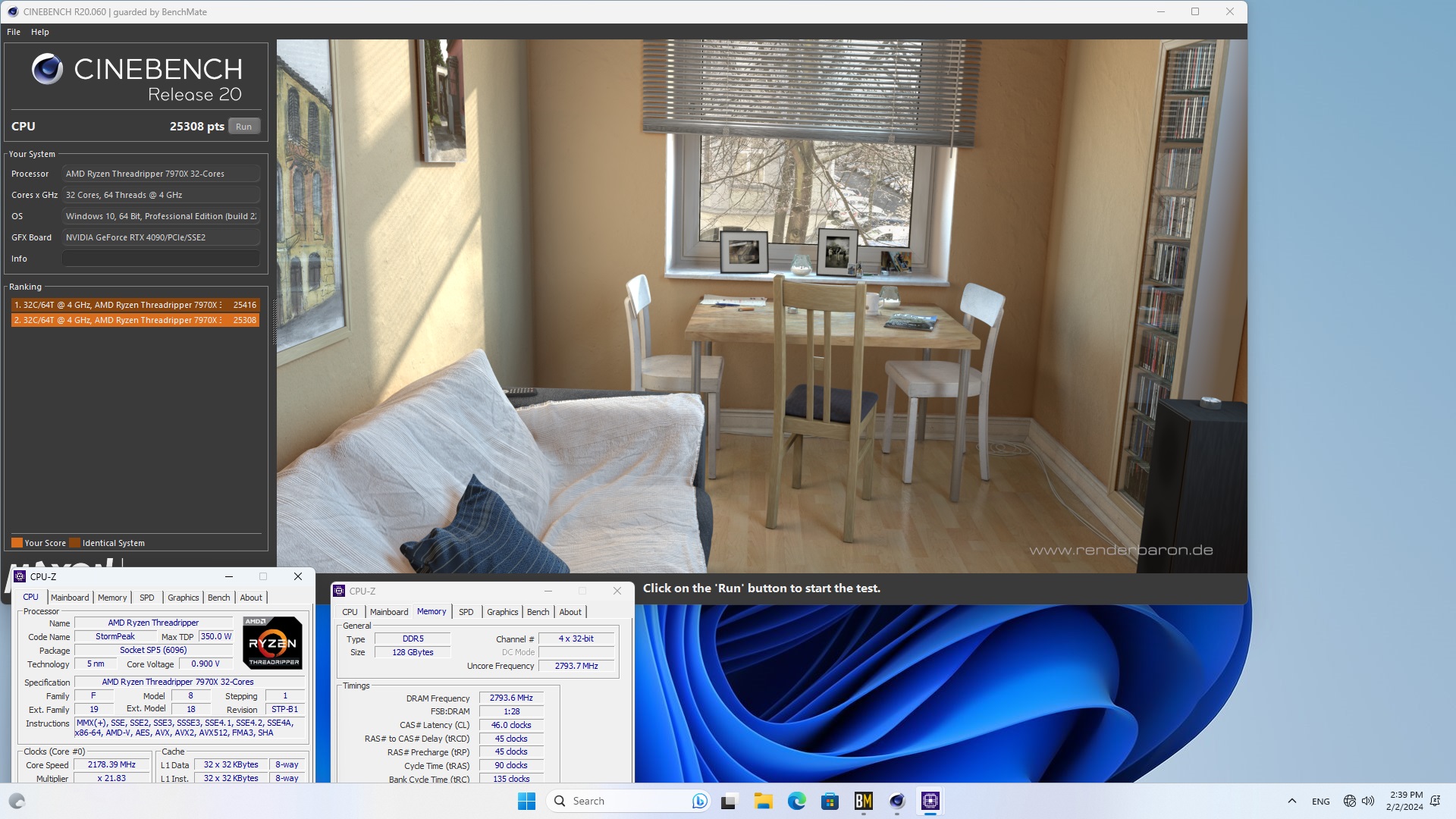Open About tab in left CPU-Z window
Image resolution: width=1456 pixels, height=819 pixels.
(251, 598)
